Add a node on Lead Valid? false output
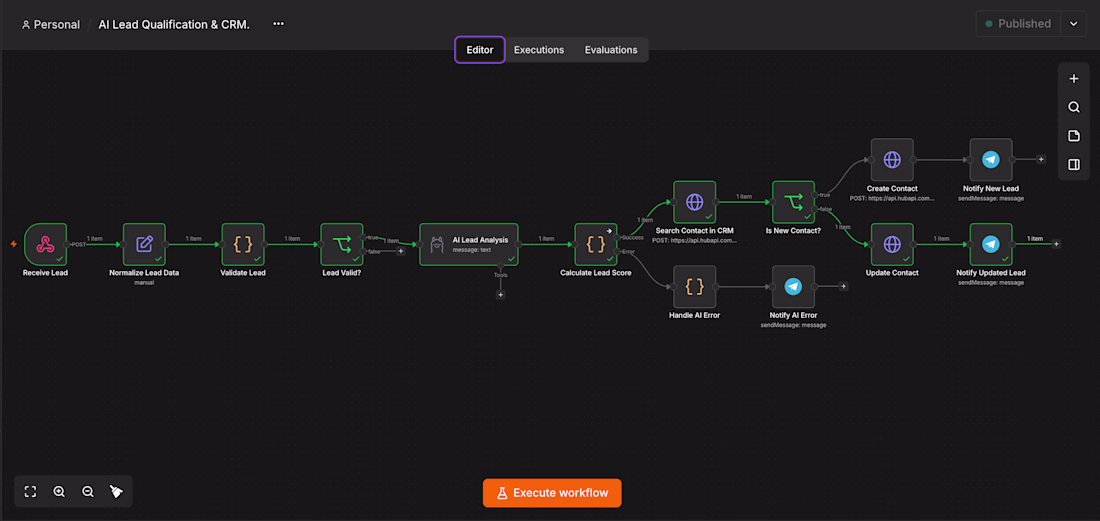 (x=401, y=251)
